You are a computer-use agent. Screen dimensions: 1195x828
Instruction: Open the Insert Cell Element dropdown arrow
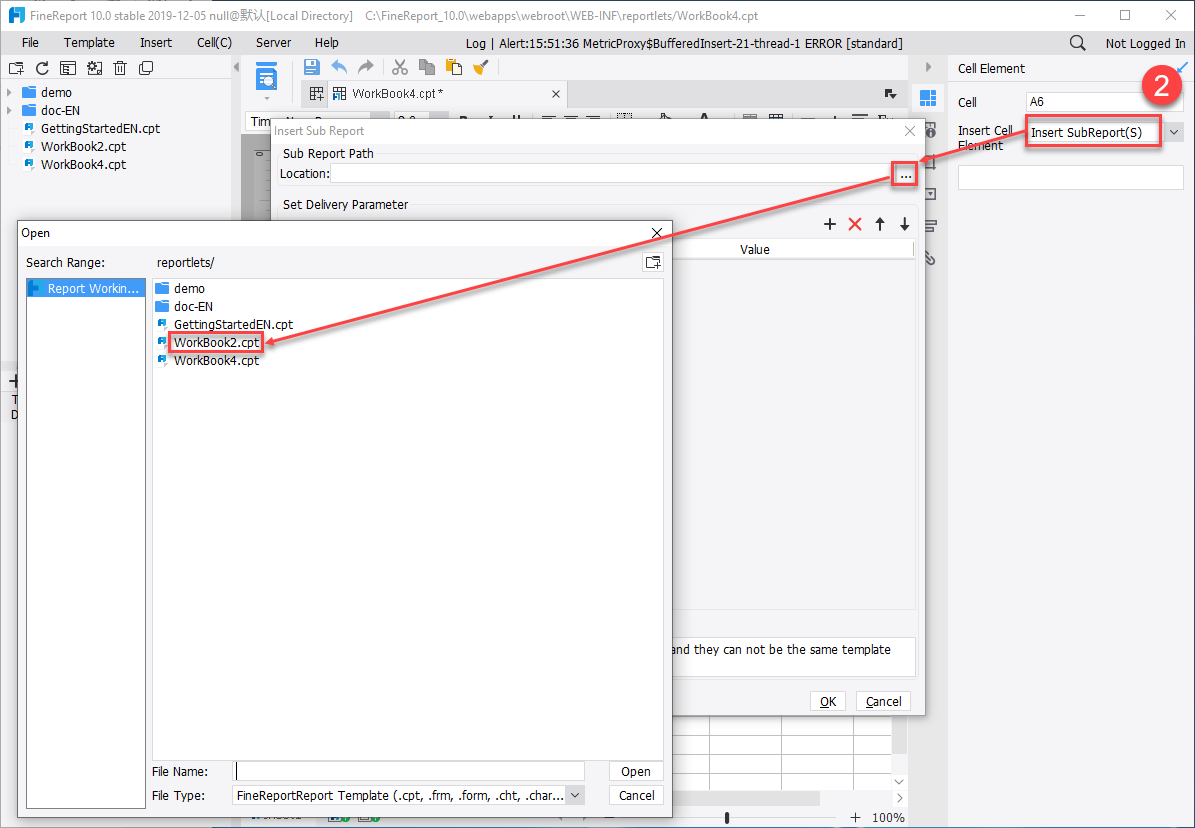(1174, 131)
